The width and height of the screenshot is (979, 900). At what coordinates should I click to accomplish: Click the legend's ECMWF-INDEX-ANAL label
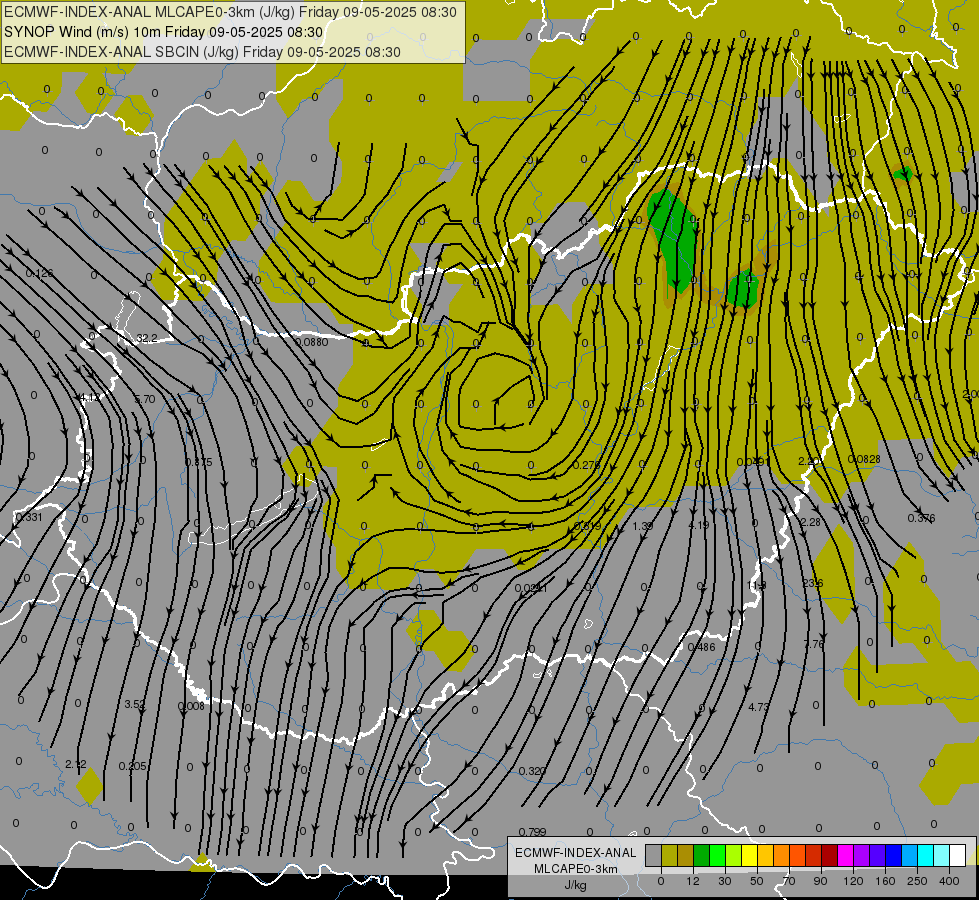[576, 853]
